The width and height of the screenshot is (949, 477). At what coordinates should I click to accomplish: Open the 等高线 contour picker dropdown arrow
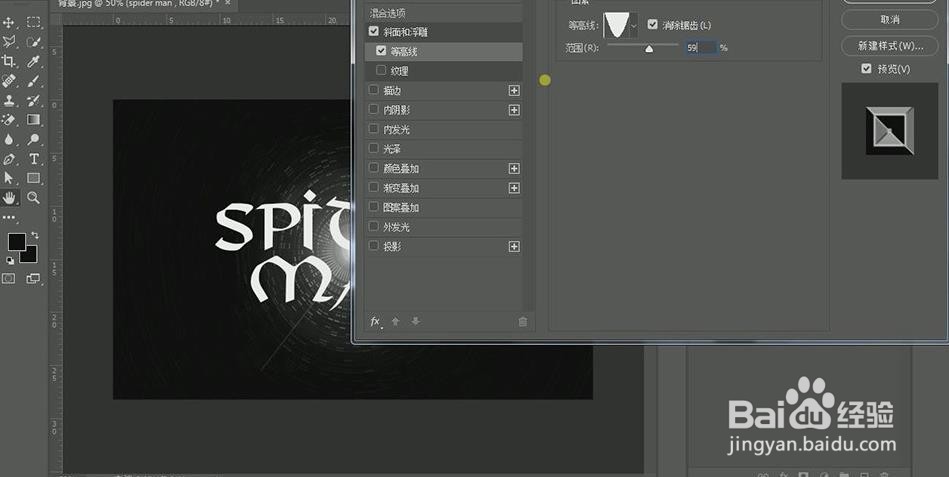pyautogui.click(x=634, y=25)
